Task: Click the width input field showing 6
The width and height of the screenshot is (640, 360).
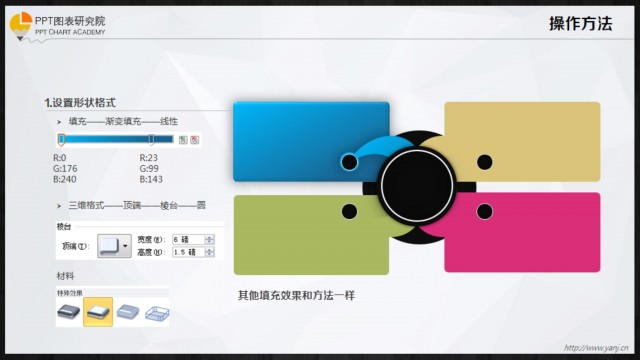Action: click(189, 240)
